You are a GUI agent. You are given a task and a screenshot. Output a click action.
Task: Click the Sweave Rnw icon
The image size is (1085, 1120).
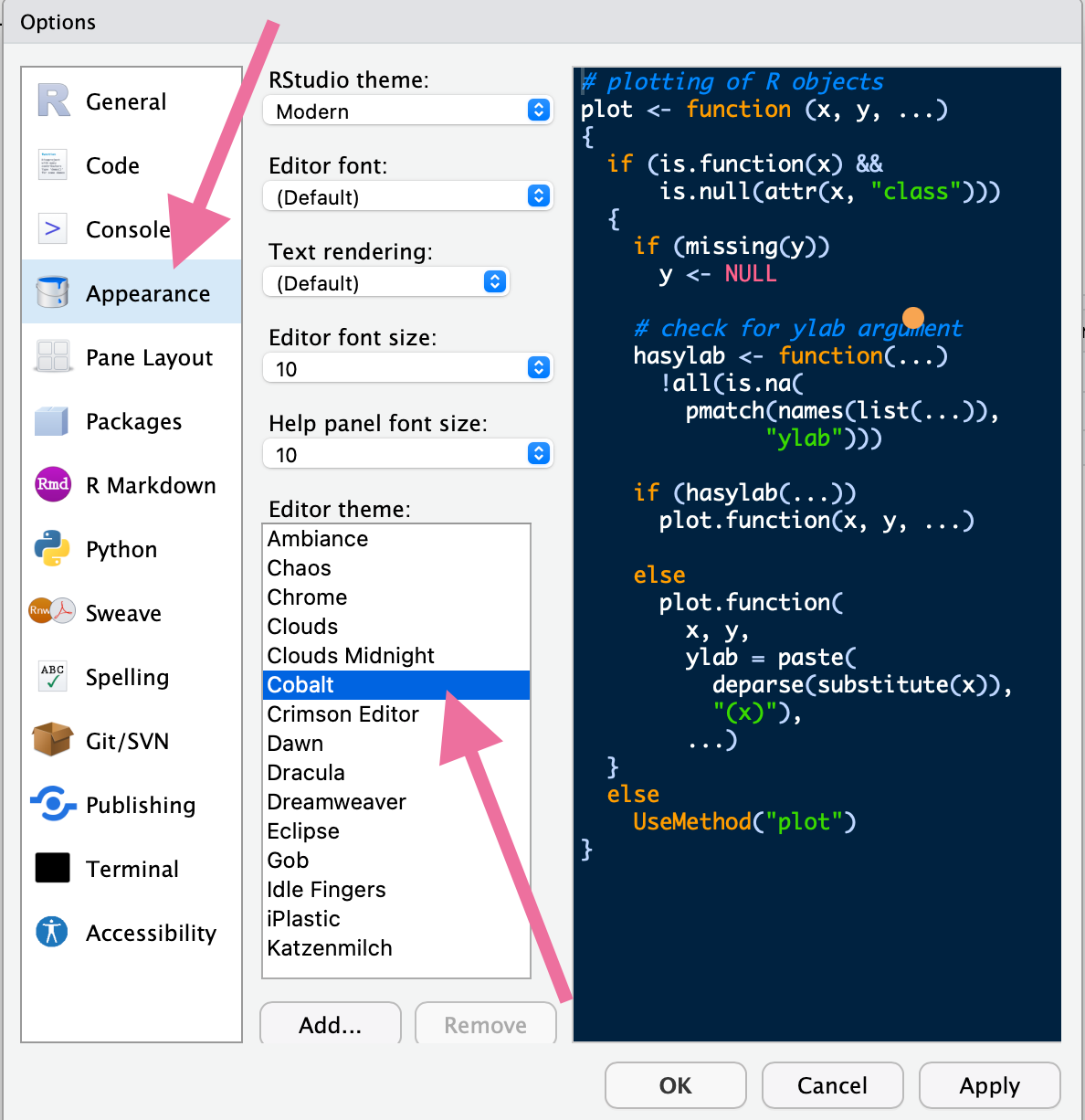pyautogui.click(x=52, y=610)
